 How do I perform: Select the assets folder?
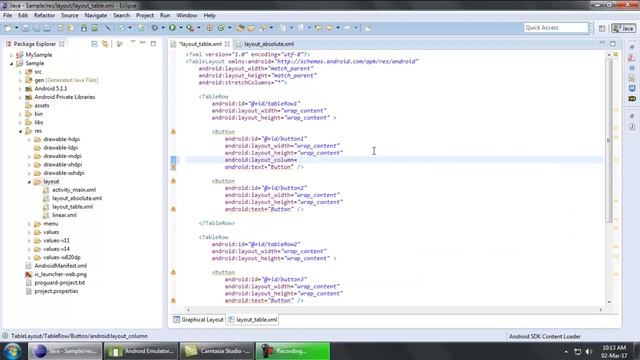click(x=42, y=105)
